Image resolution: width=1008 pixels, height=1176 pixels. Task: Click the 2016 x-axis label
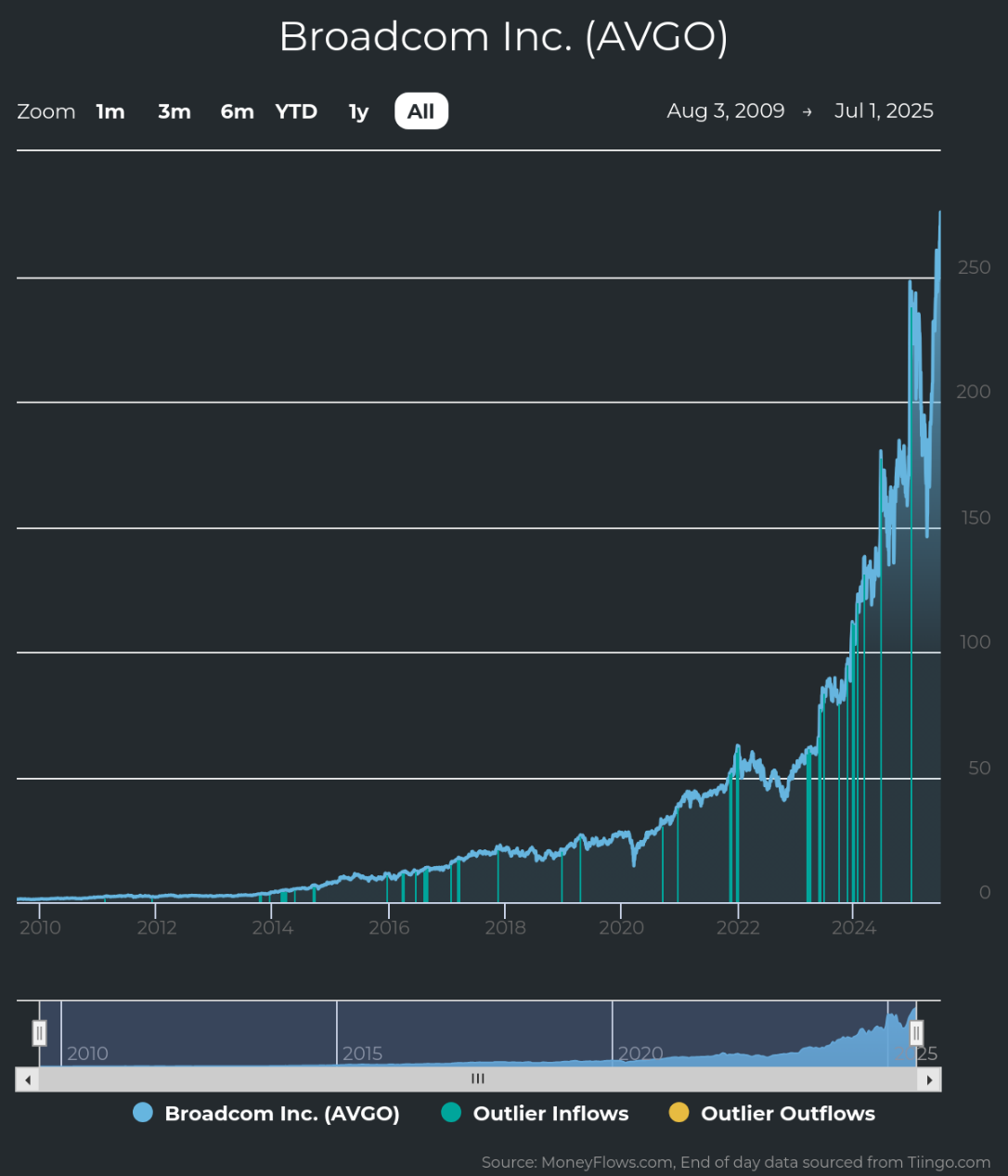pyautogui.click(x=389, y=927)
